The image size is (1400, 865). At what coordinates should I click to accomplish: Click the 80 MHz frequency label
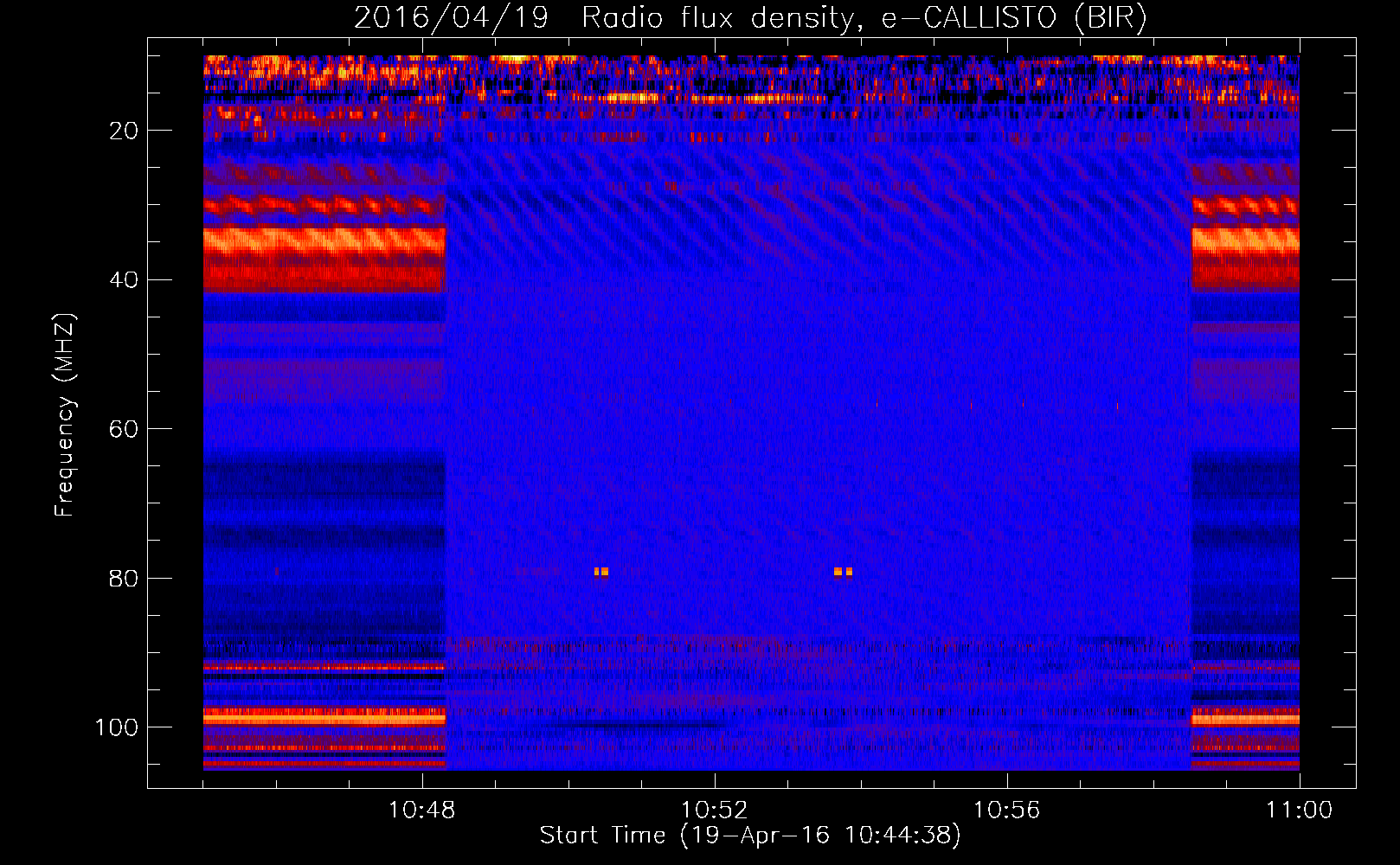(x=125, y=578)
